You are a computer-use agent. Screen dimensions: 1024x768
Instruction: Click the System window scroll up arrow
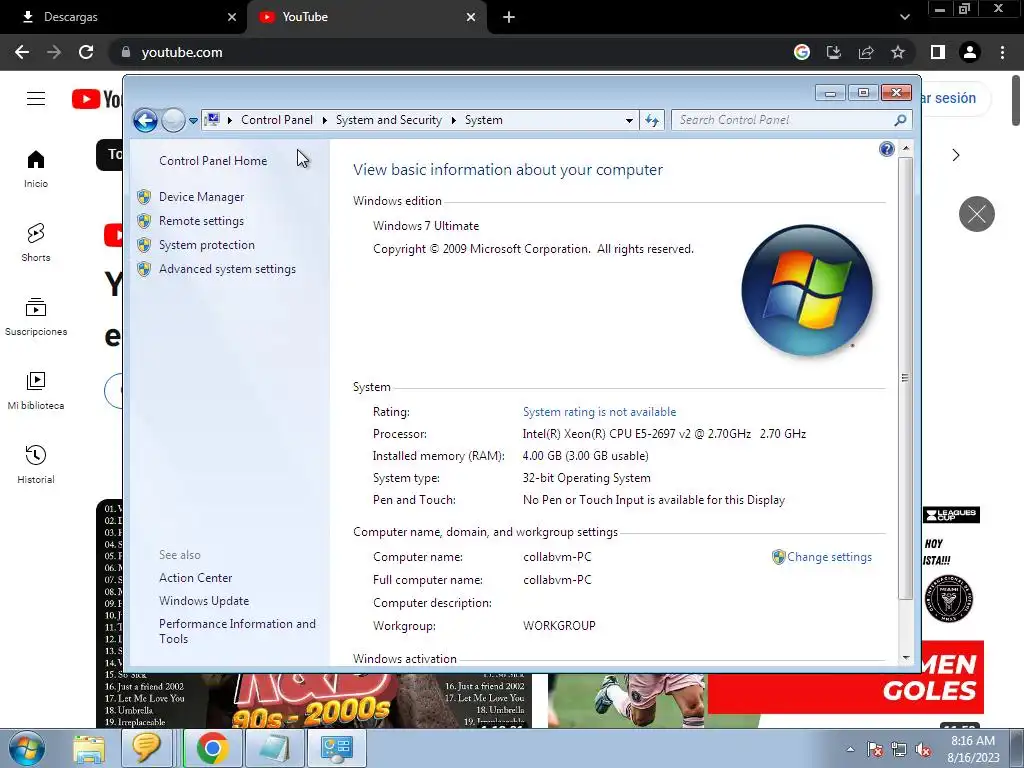[x=905, y=148]
